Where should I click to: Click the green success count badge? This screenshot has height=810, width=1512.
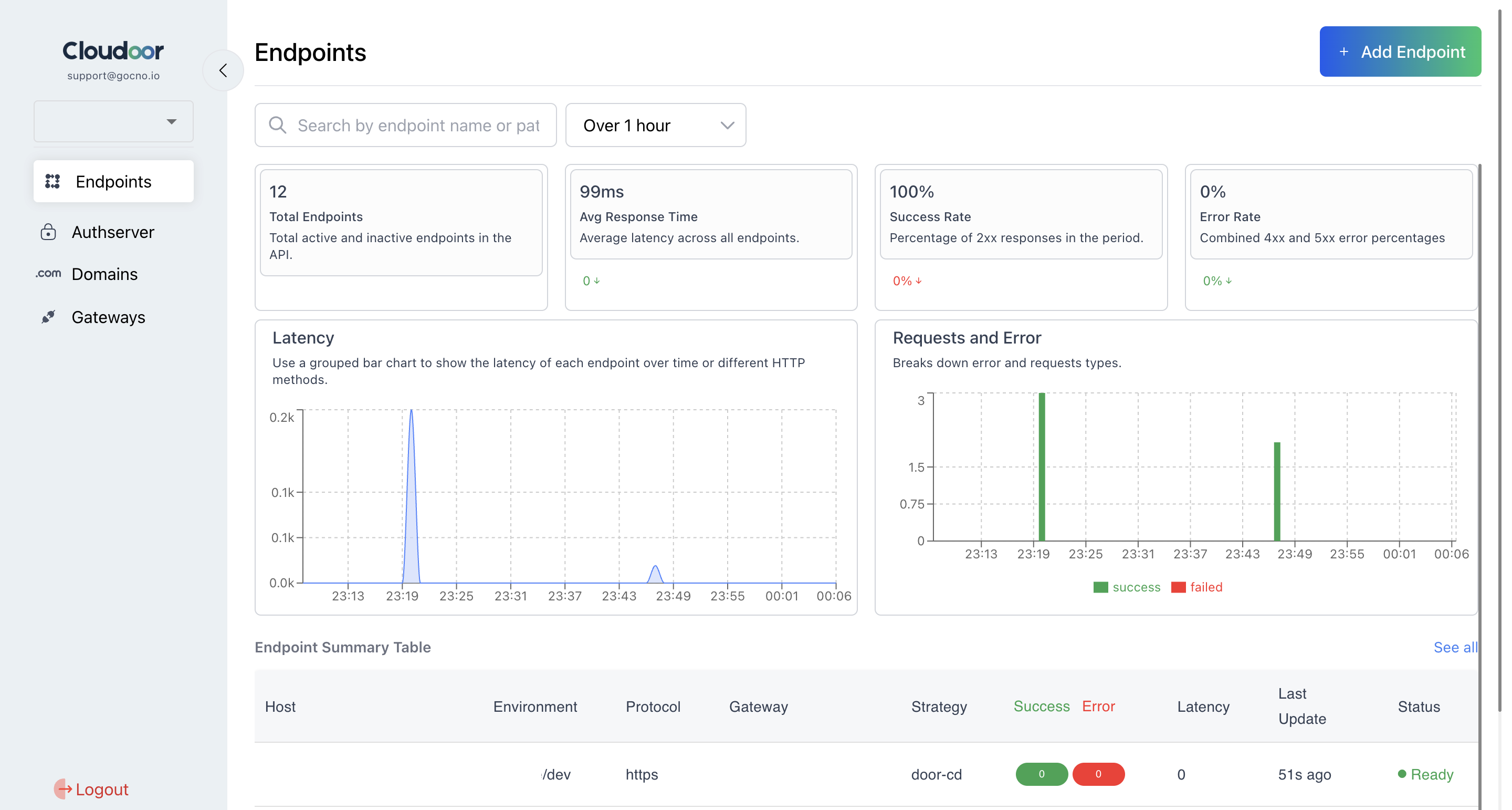click(1041, 774)
